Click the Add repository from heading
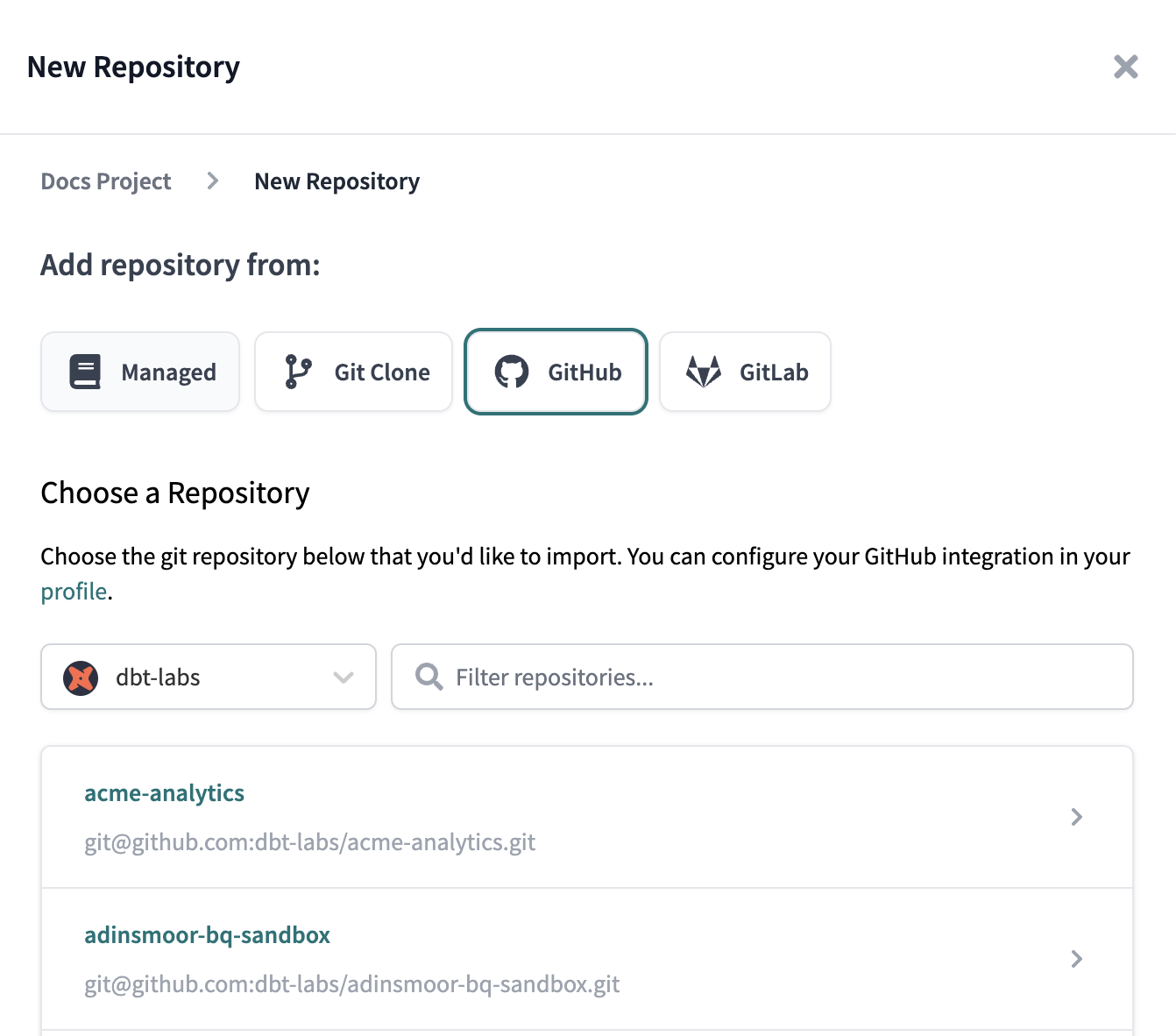The width and height of the screenshot is (1176, 1036). click(x=181, y=265)
